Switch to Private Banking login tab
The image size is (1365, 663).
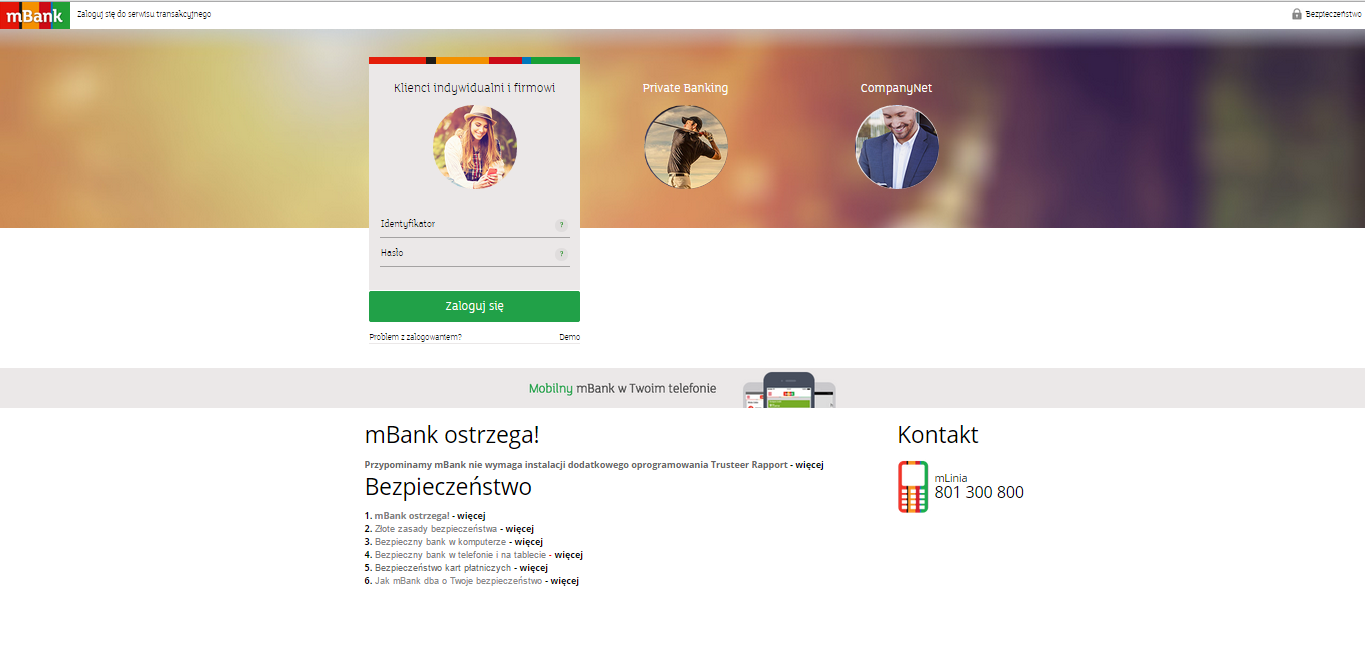(685, 88)
